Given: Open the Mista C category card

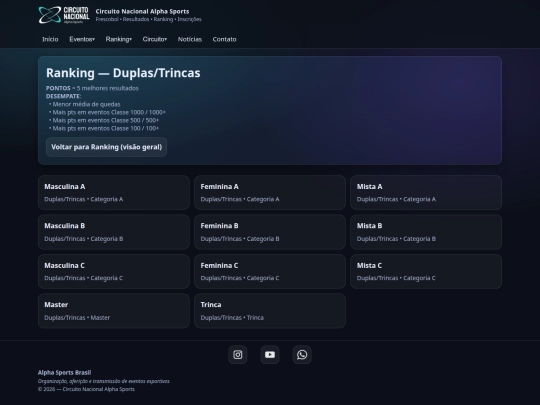Looking at the screenshot, I should pyautogui.click(x=426, y=271).
